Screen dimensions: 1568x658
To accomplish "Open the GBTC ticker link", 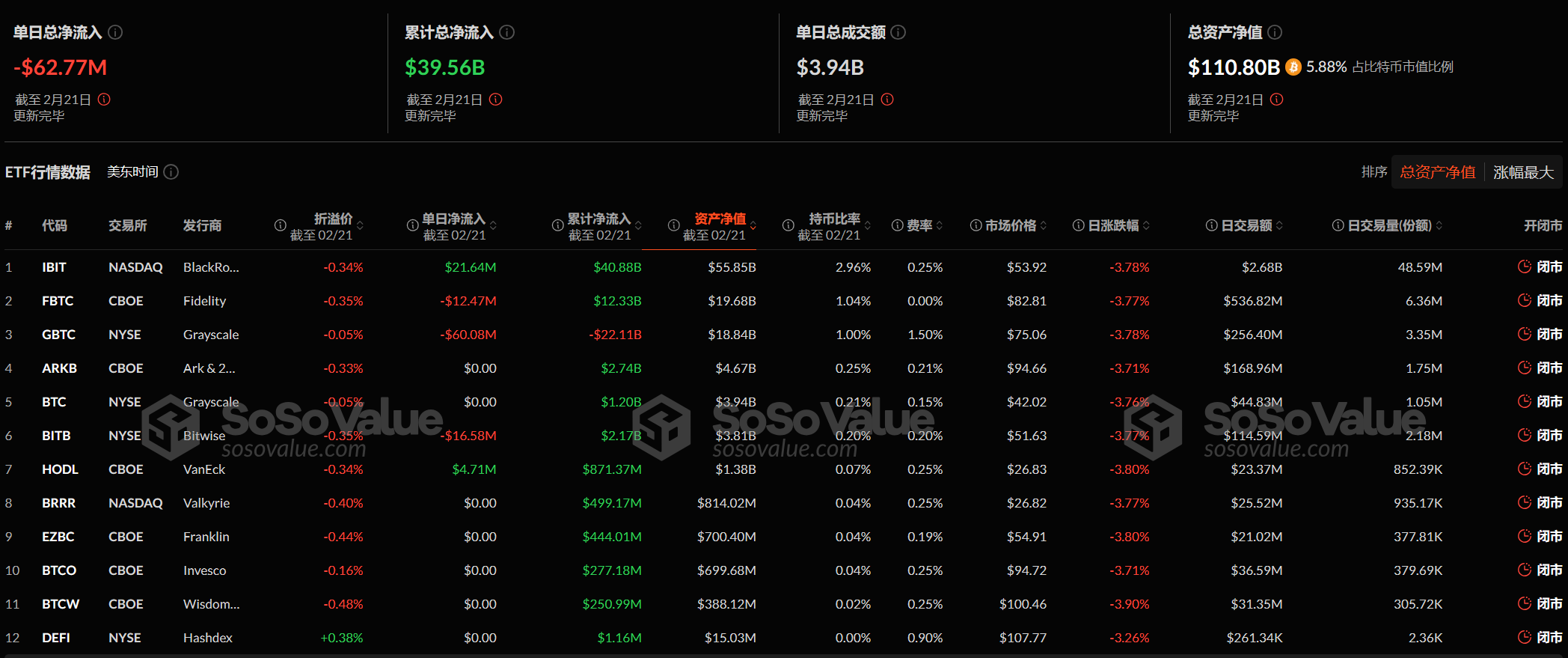I will [58, 335].
